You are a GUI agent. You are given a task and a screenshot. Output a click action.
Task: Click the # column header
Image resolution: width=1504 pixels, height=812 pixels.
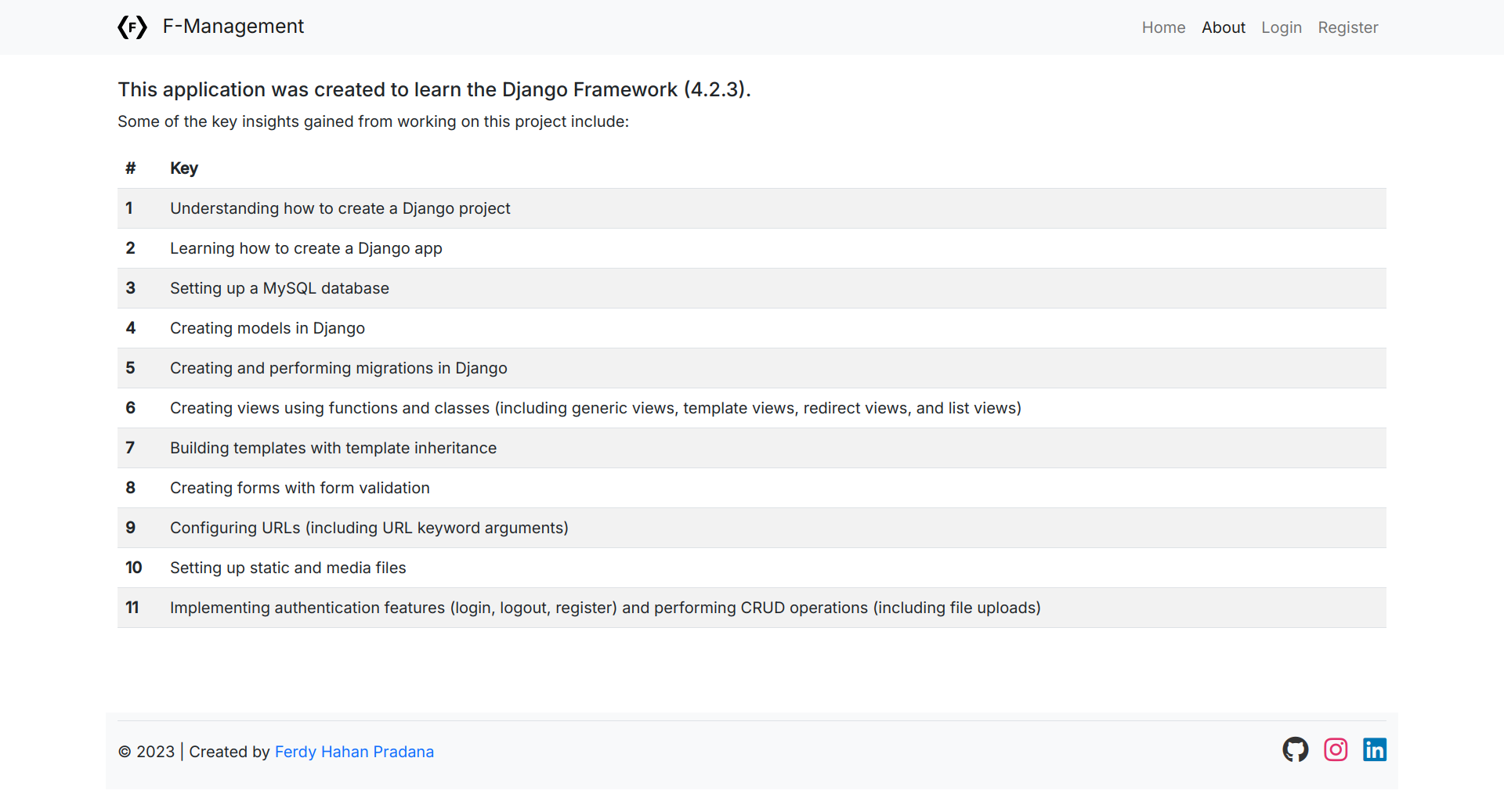[131, 168]
